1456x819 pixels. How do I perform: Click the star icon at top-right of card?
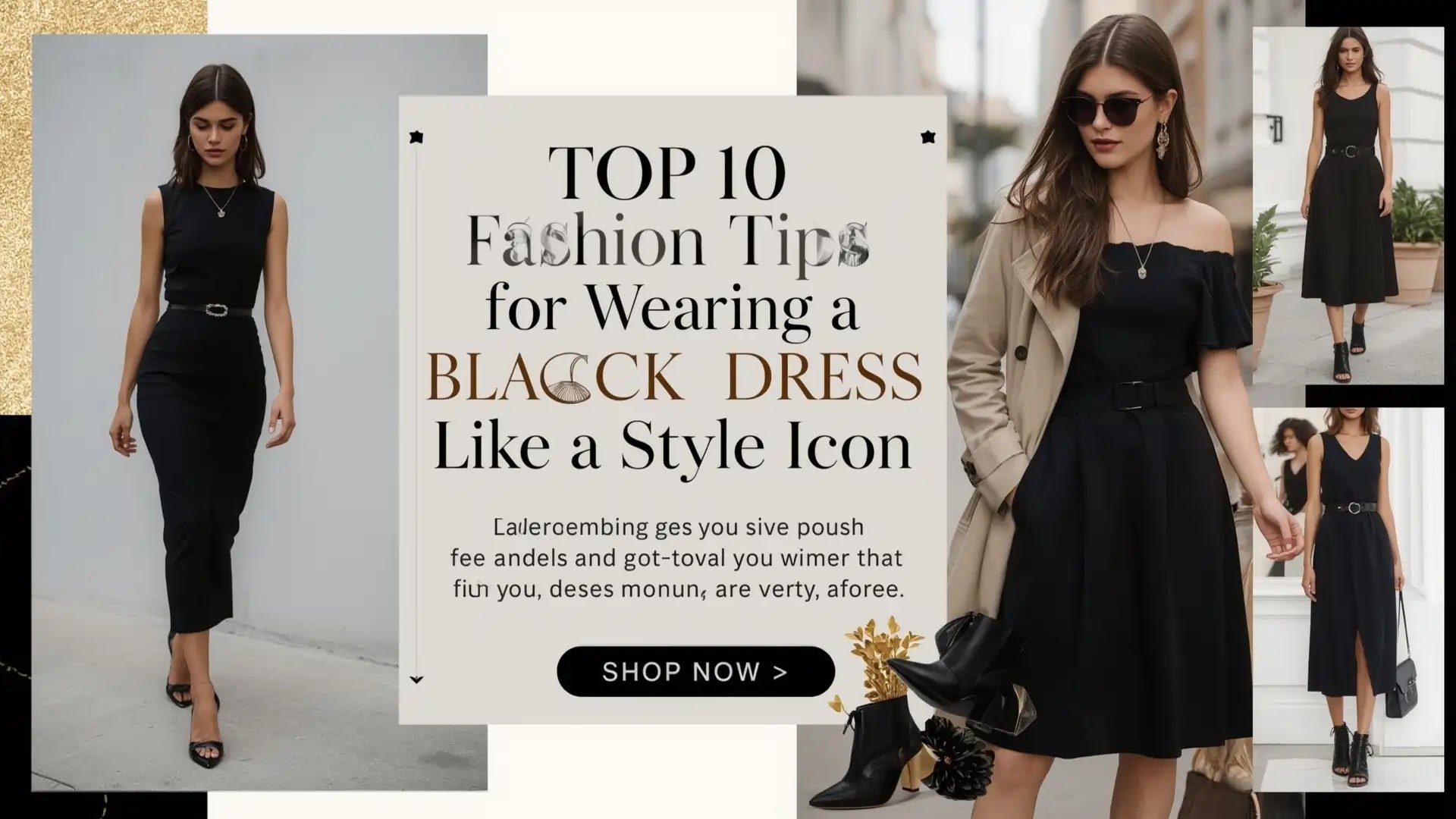927,137
